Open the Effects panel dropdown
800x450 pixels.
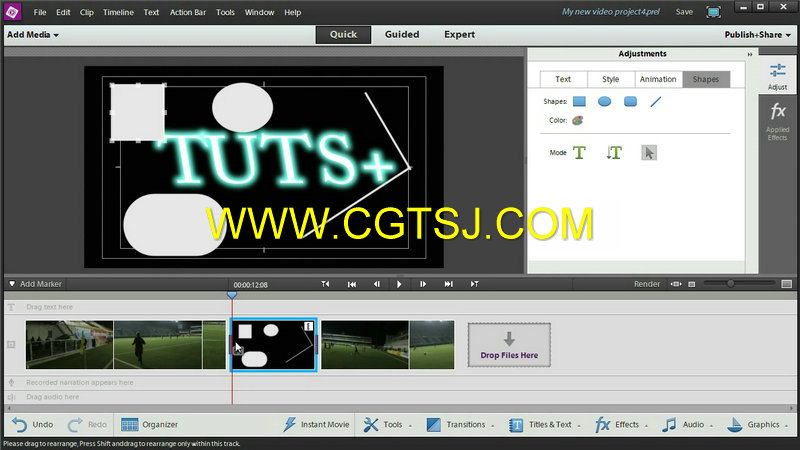(621, 424)
